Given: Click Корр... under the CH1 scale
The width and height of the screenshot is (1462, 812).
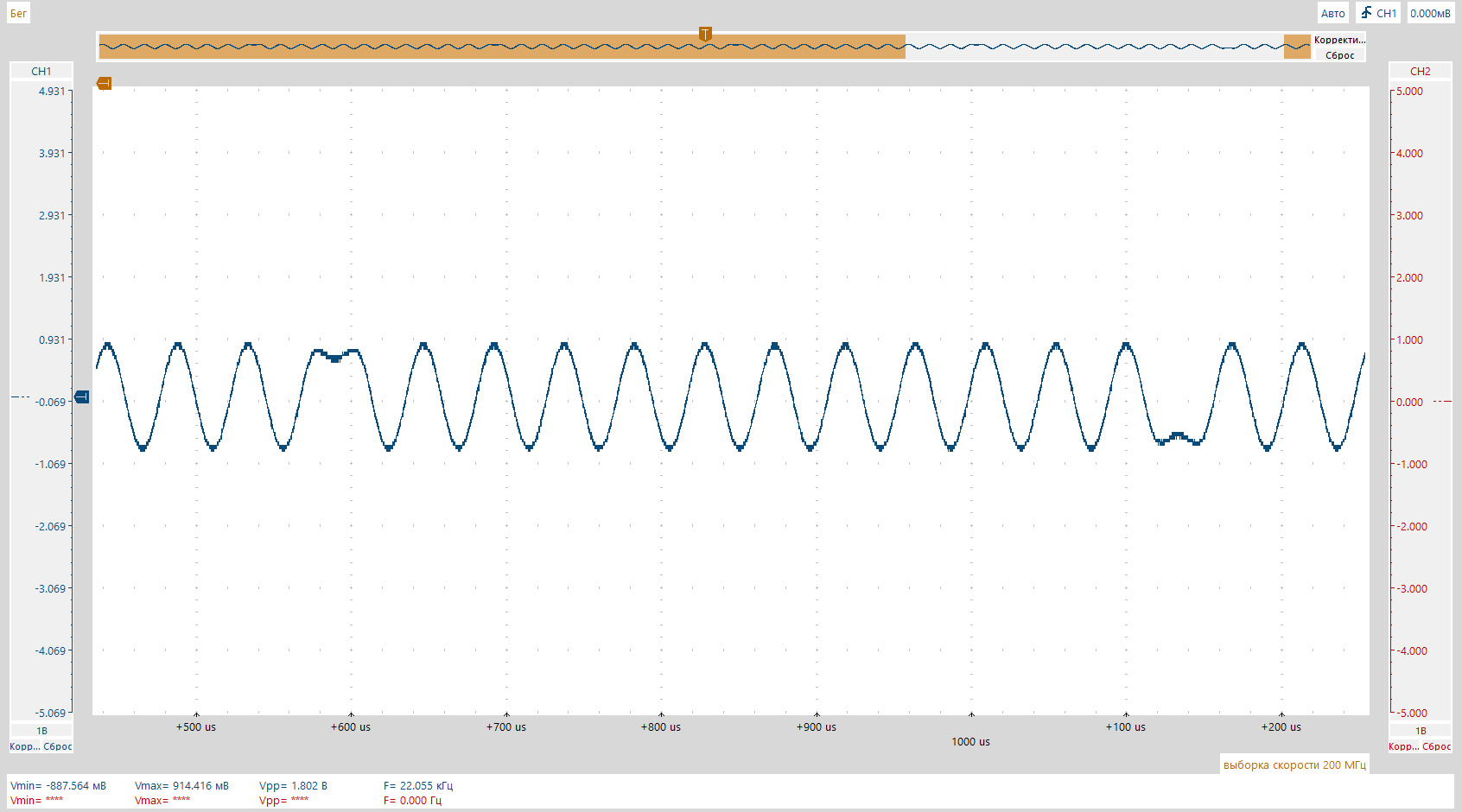Looking at the screenshot, I should [24, 746].
